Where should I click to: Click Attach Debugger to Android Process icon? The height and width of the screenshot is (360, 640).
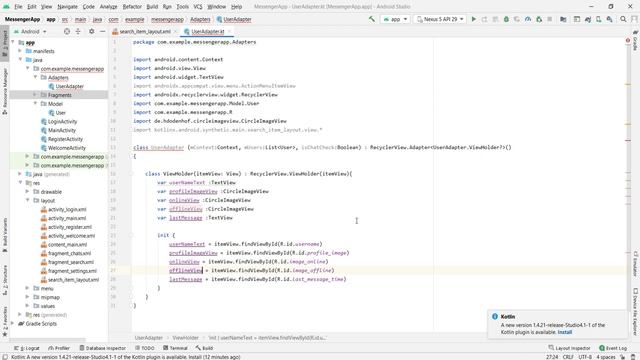pyautogui.click(x=539, y=19)
